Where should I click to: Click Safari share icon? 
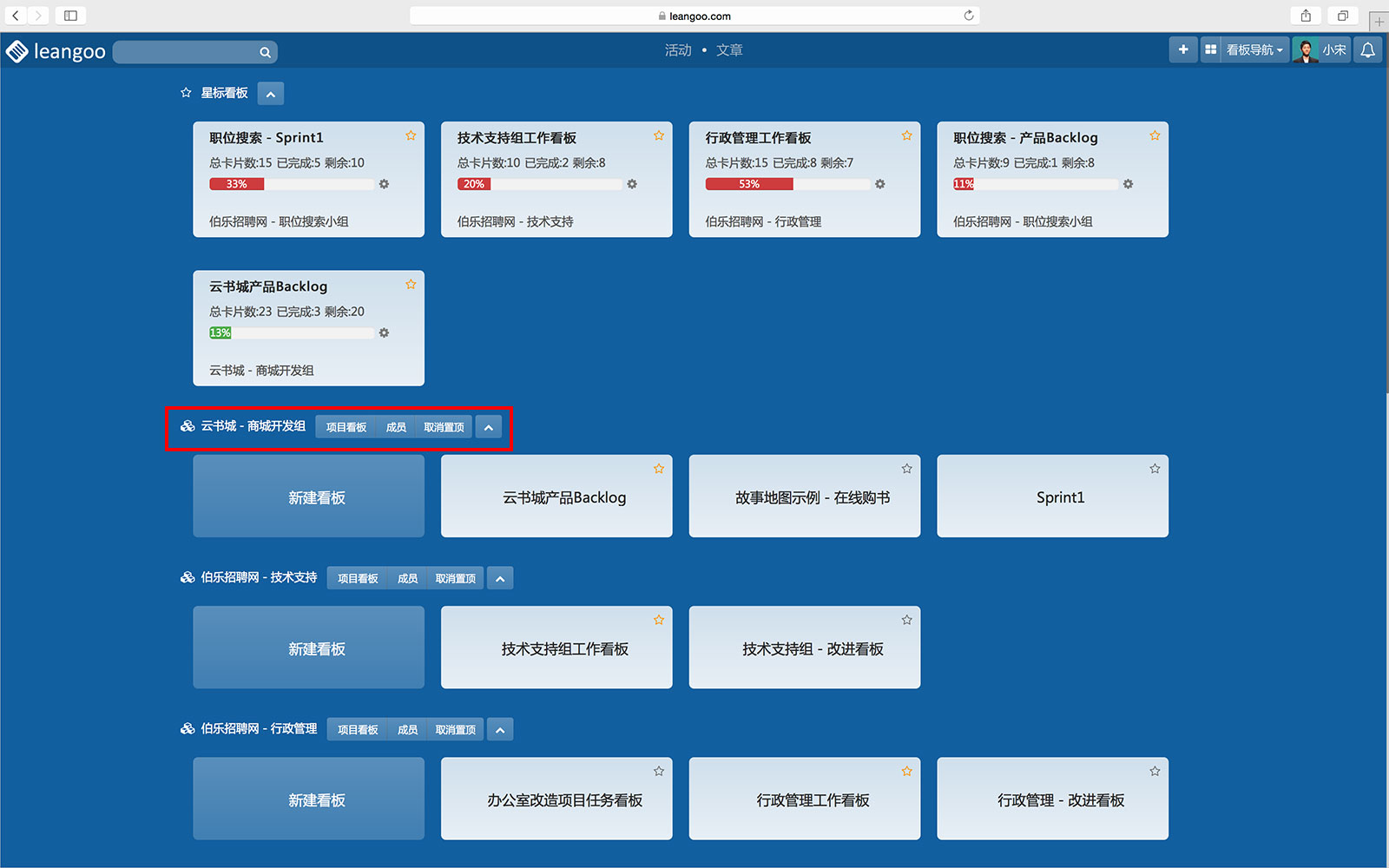1306,16
